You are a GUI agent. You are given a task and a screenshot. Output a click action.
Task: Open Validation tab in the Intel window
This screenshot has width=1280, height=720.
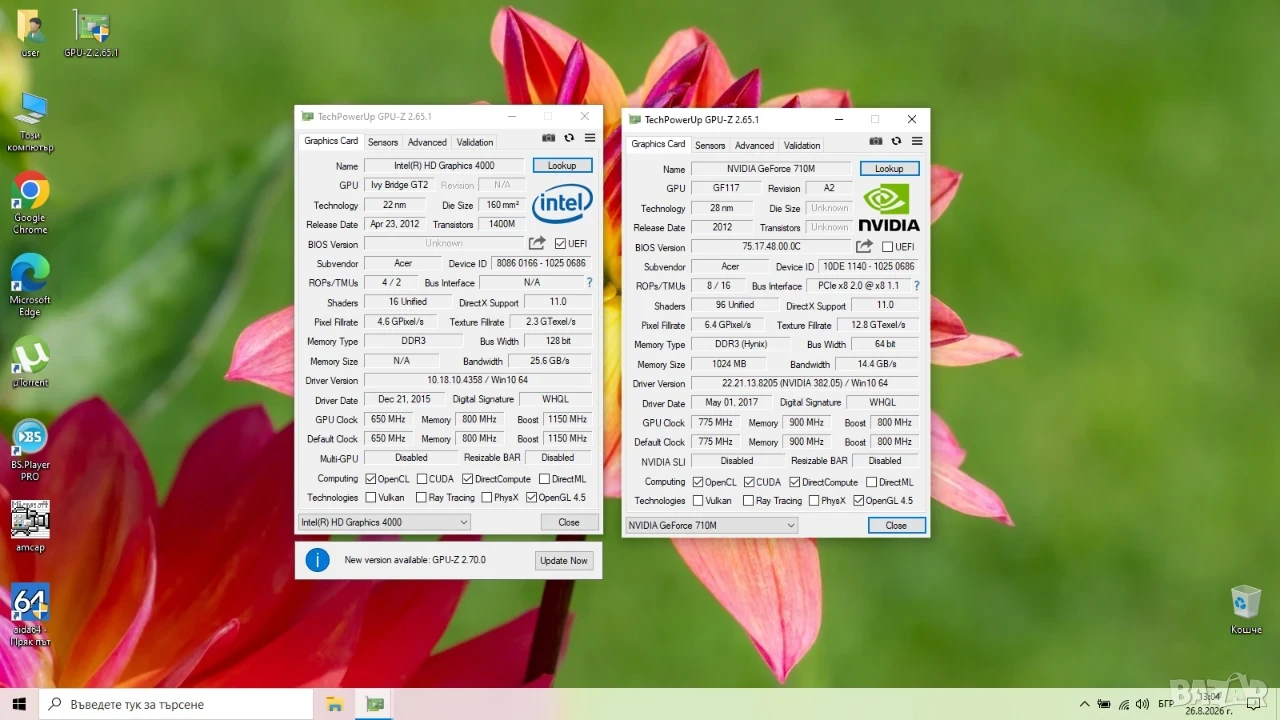pos(475,142)
